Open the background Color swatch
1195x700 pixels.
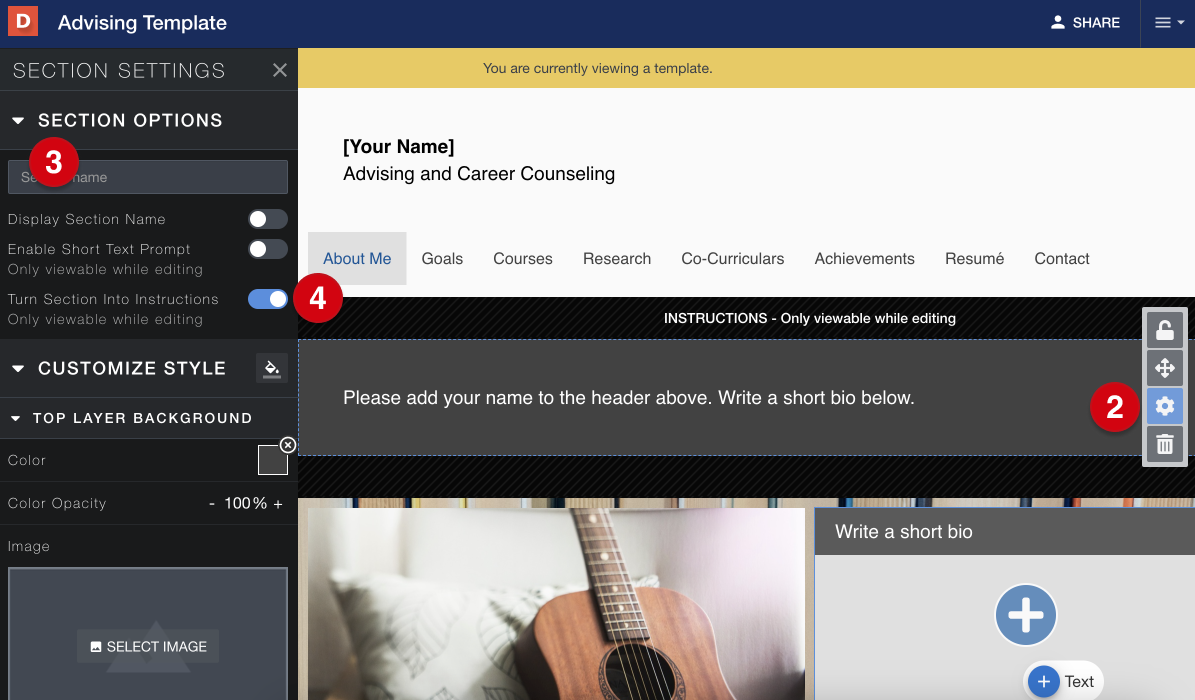click(272, 461)
